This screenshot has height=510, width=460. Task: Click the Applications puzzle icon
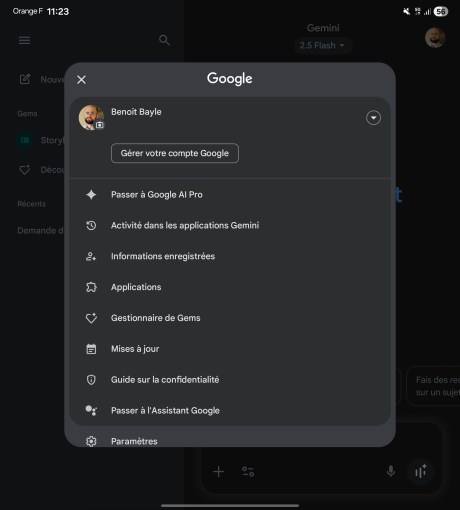91,287
